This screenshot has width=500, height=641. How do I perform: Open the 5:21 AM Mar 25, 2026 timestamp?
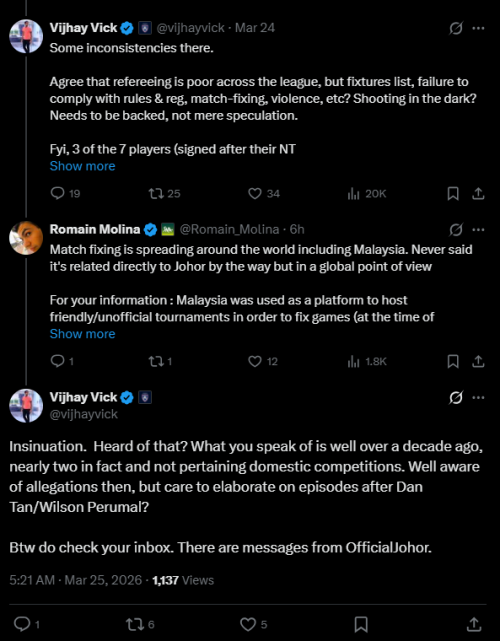(76, 580)
